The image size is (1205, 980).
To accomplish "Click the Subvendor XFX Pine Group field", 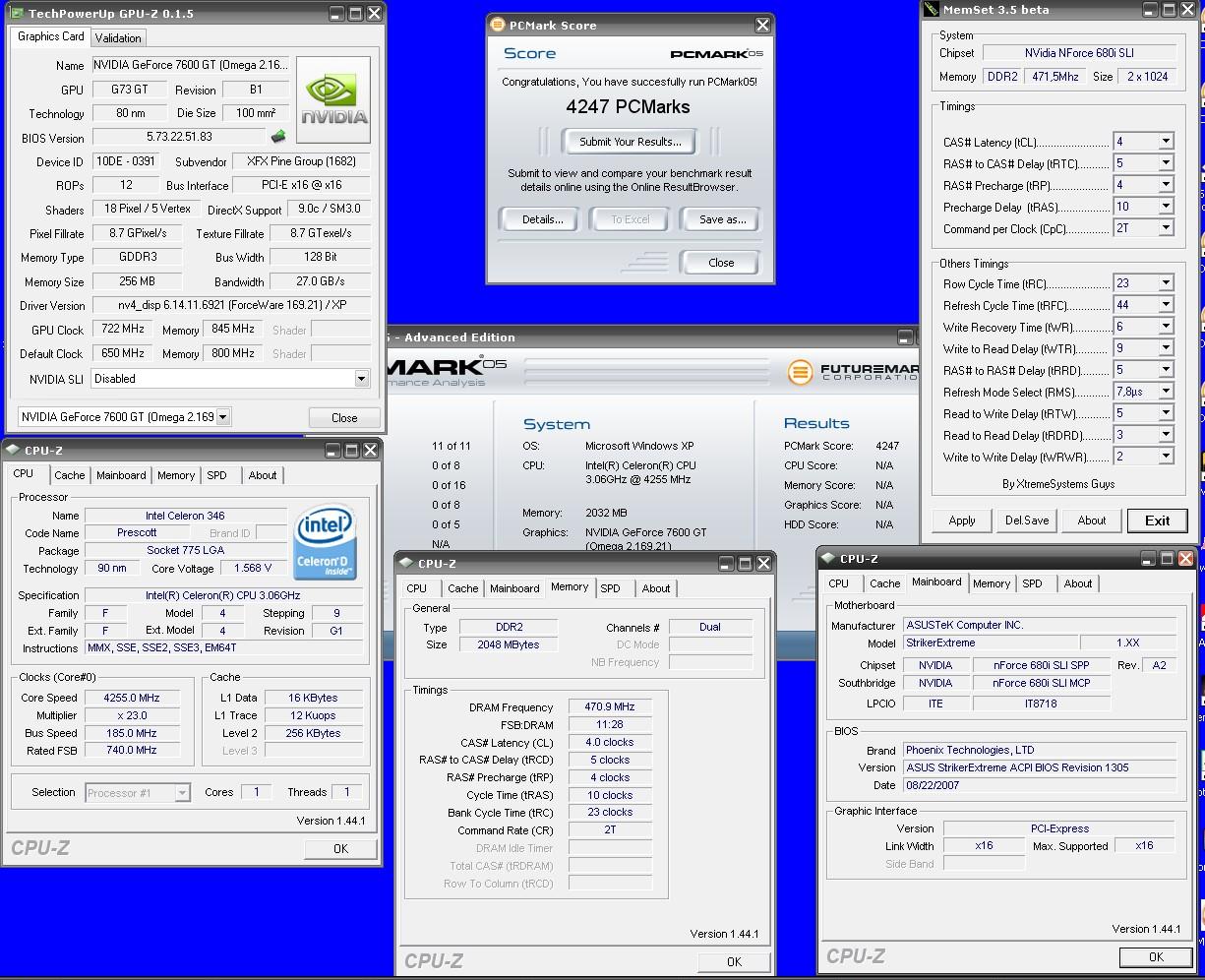I will [x=303, y=161].
